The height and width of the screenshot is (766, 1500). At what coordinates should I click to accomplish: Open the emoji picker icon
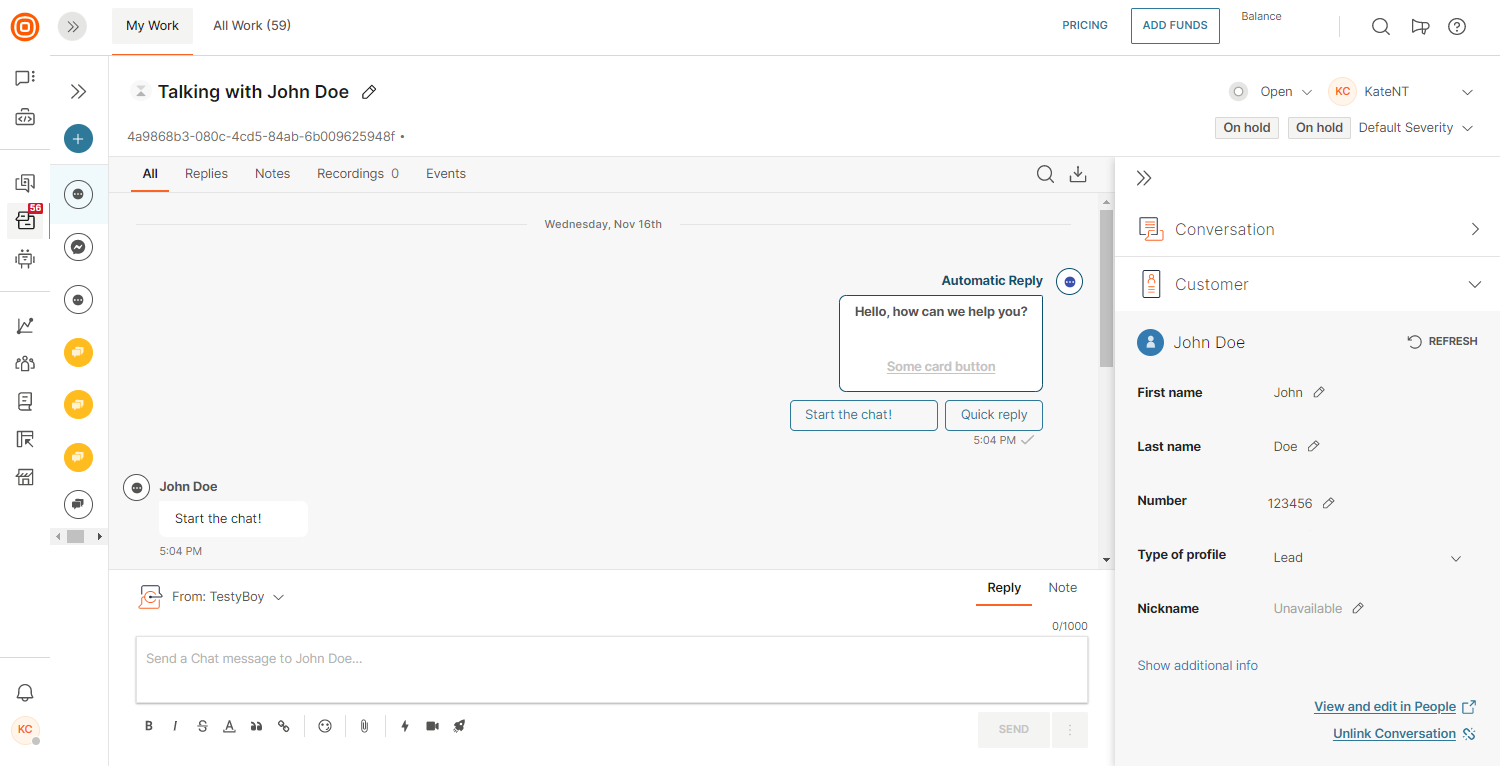[x=325, y=727]
